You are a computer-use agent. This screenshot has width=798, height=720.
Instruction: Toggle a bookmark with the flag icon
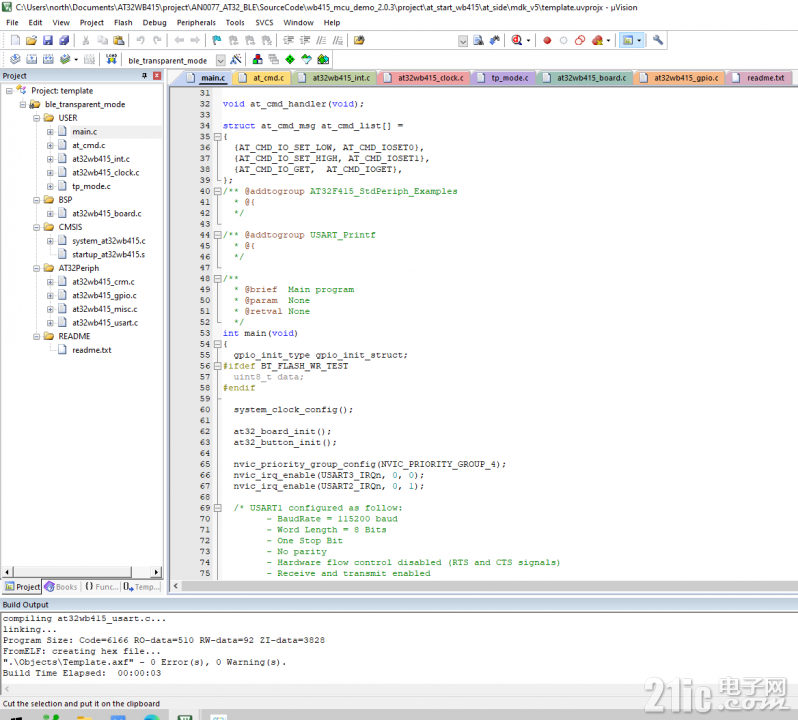tap(217, 40)
